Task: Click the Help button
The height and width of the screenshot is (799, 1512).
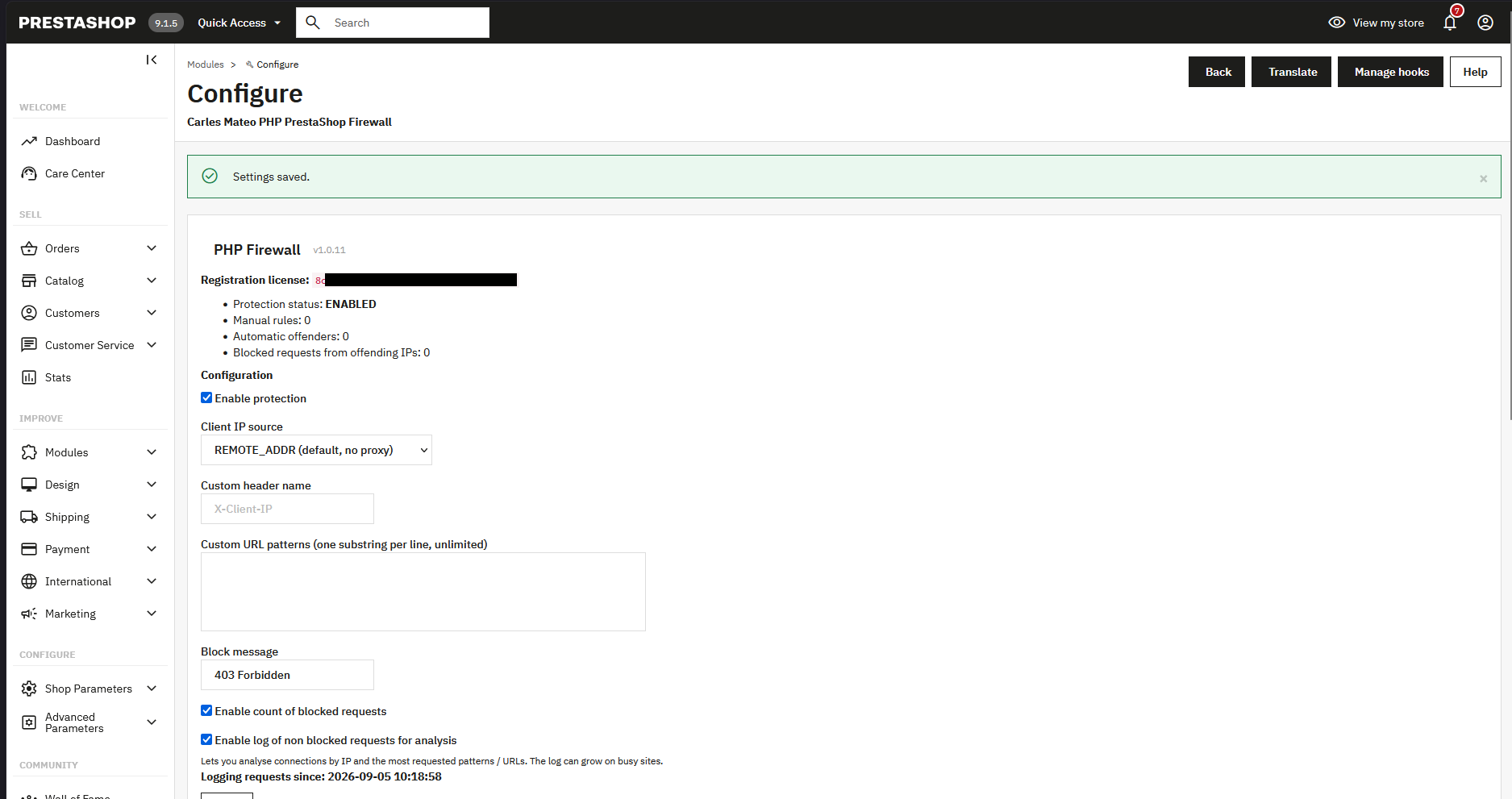Action: click(1475, 72)
